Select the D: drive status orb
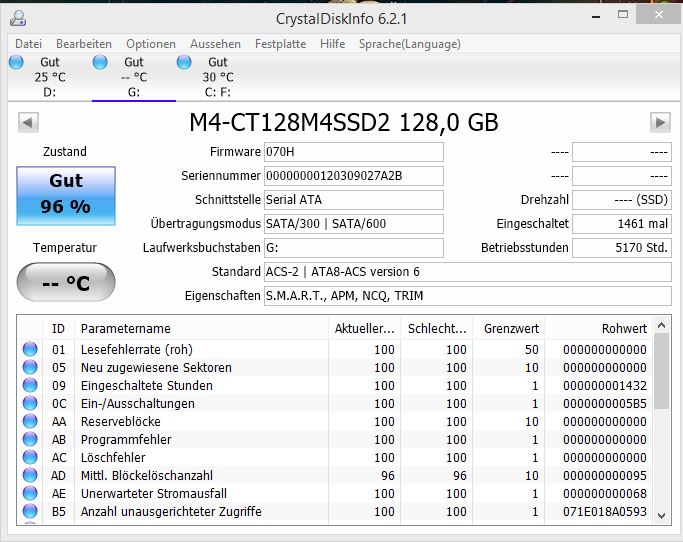683x542 pixels. click(x=16, y=62)
